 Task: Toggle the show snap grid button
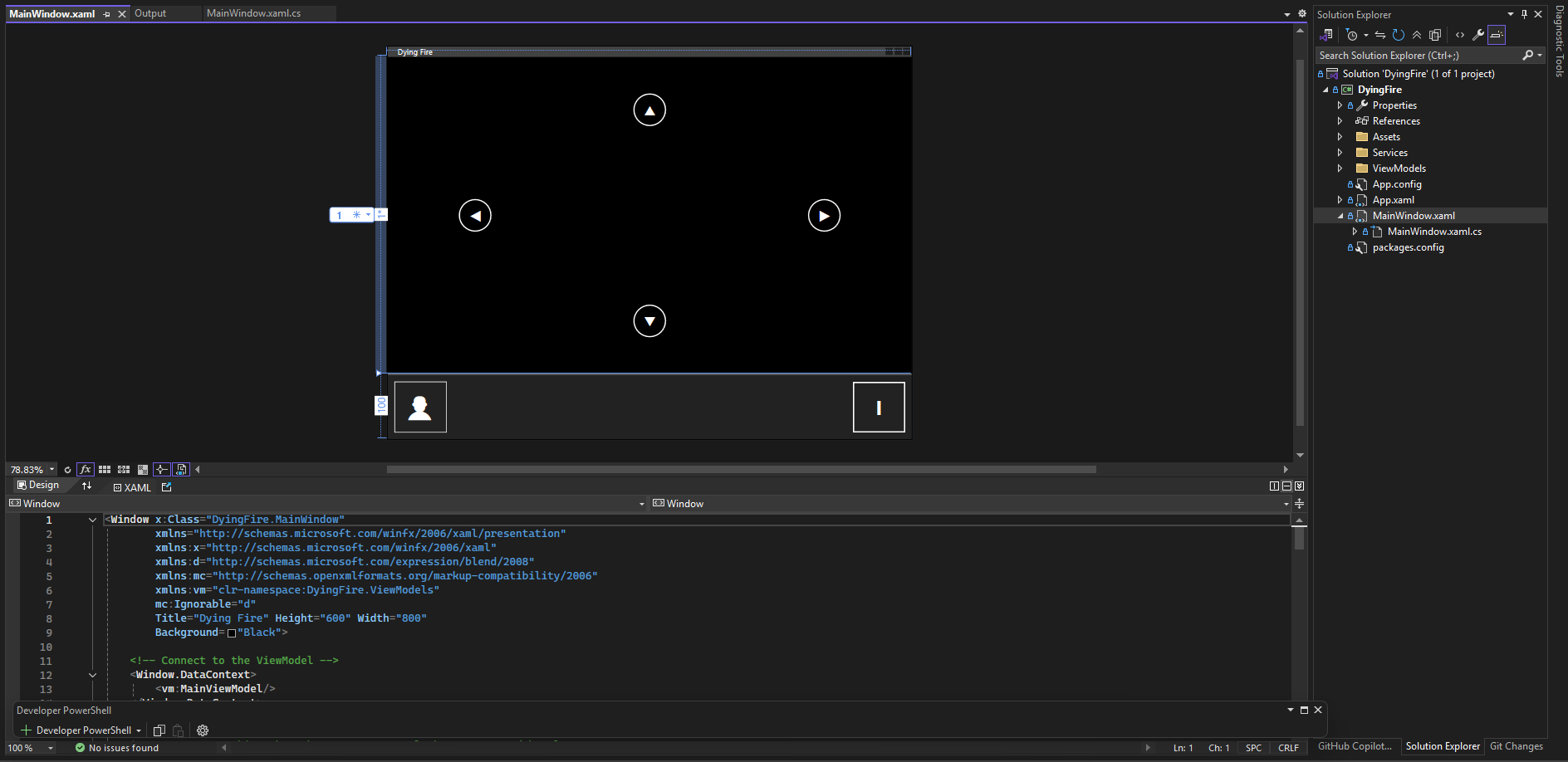pos(105,470)
